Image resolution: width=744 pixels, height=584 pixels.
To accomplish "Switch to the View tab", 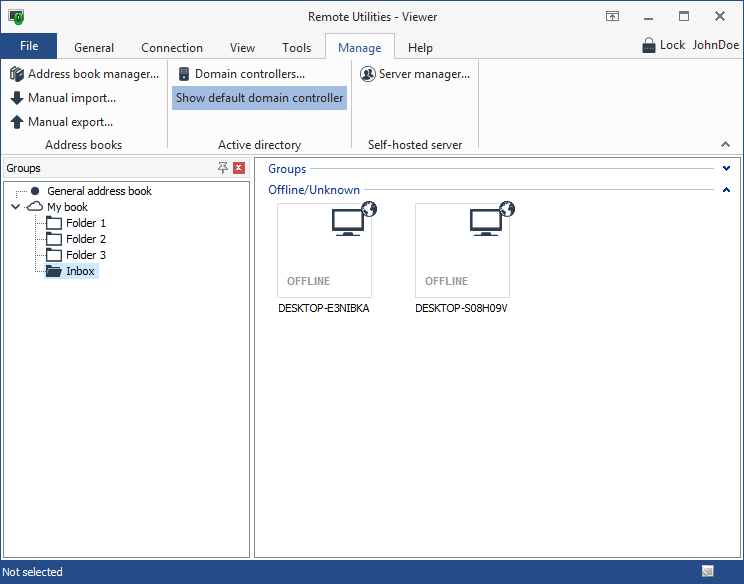I will pos(242,48).
